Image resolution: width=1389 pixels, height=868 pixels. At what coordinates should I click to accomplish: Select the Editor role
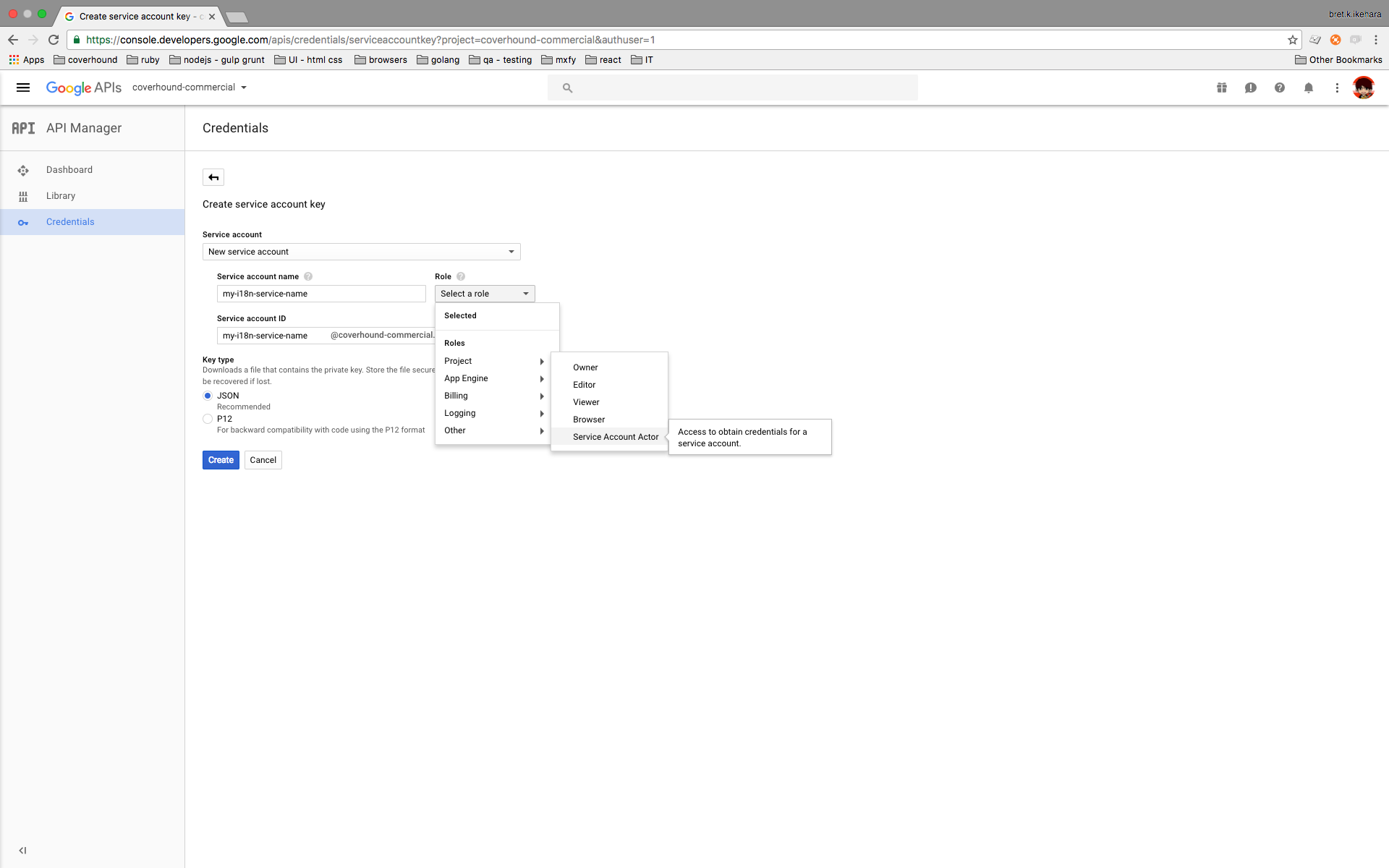pyautogui.click(x=584, y=385)
